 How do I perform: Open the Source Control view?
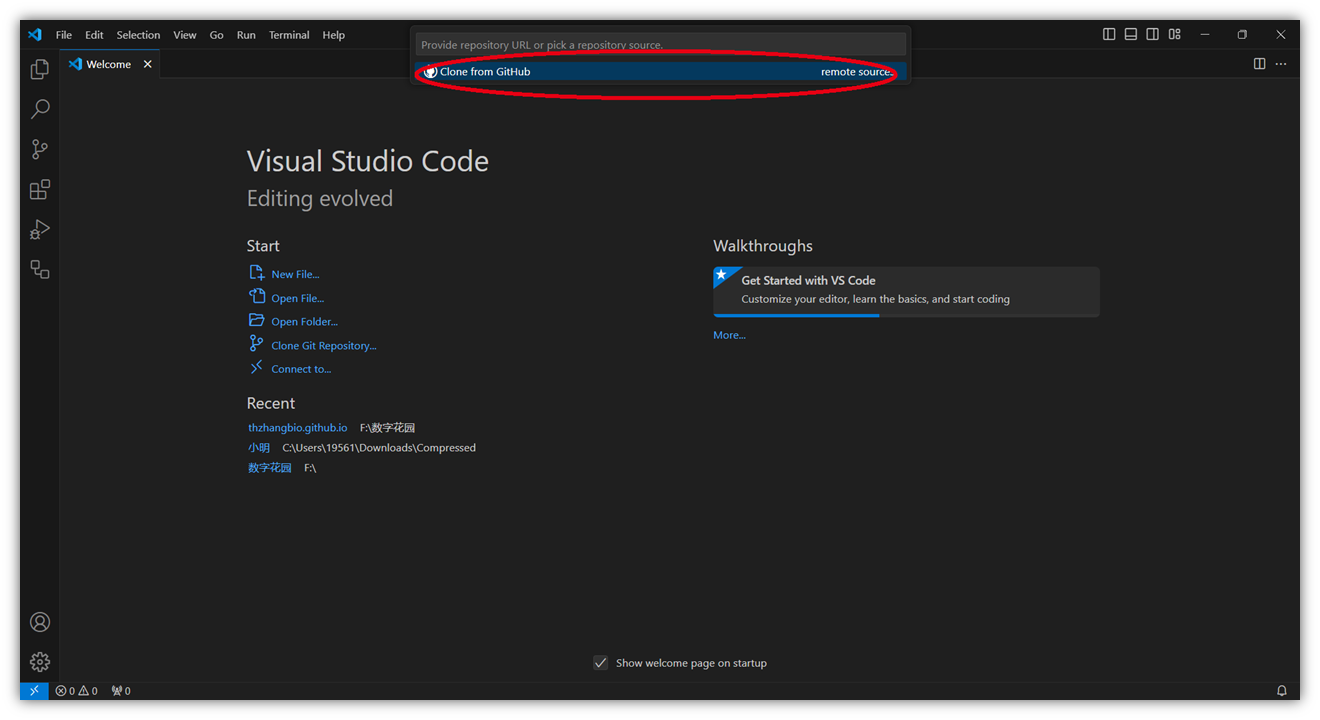pos(40,149)
